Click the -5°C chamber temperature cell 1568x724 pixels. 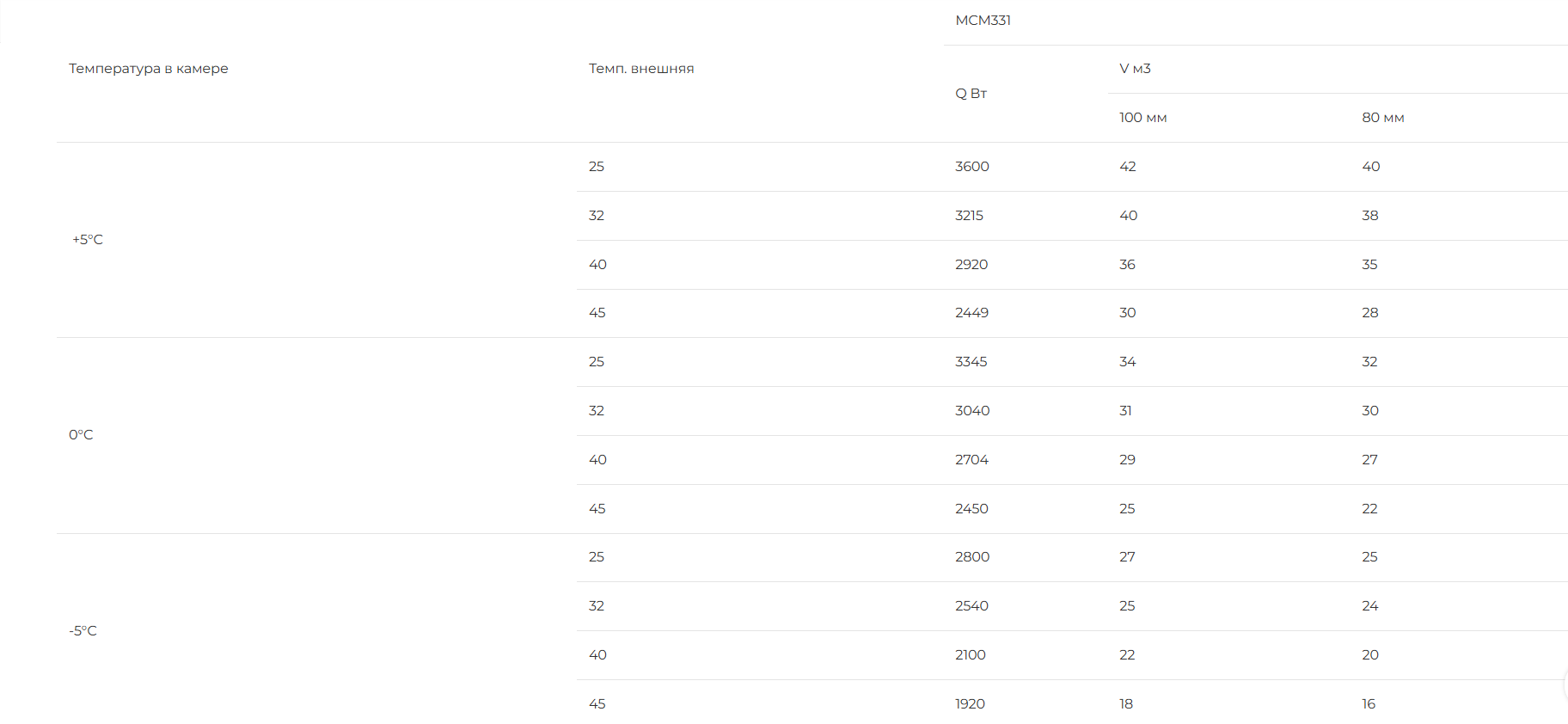coord(83,630)
